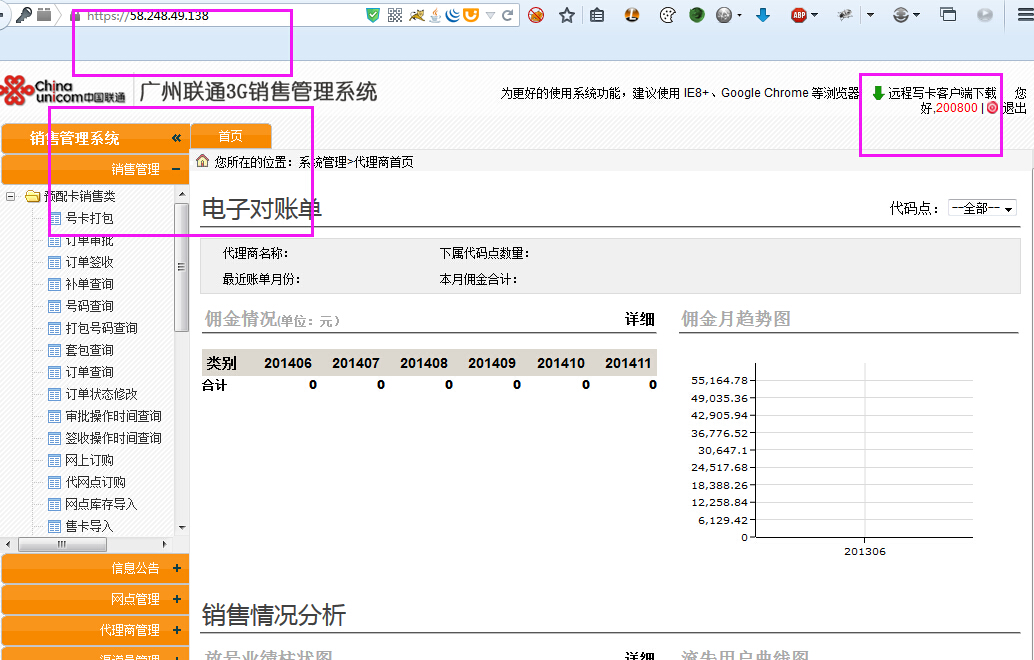This screenshot has width=1034, height=660.
Task: Open downloads with the blue arrow icon
Action: [763, 15]
